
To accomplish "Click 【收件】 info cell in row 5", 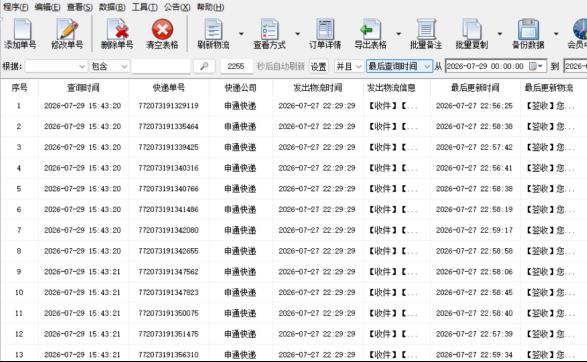I will click(392, 189).
